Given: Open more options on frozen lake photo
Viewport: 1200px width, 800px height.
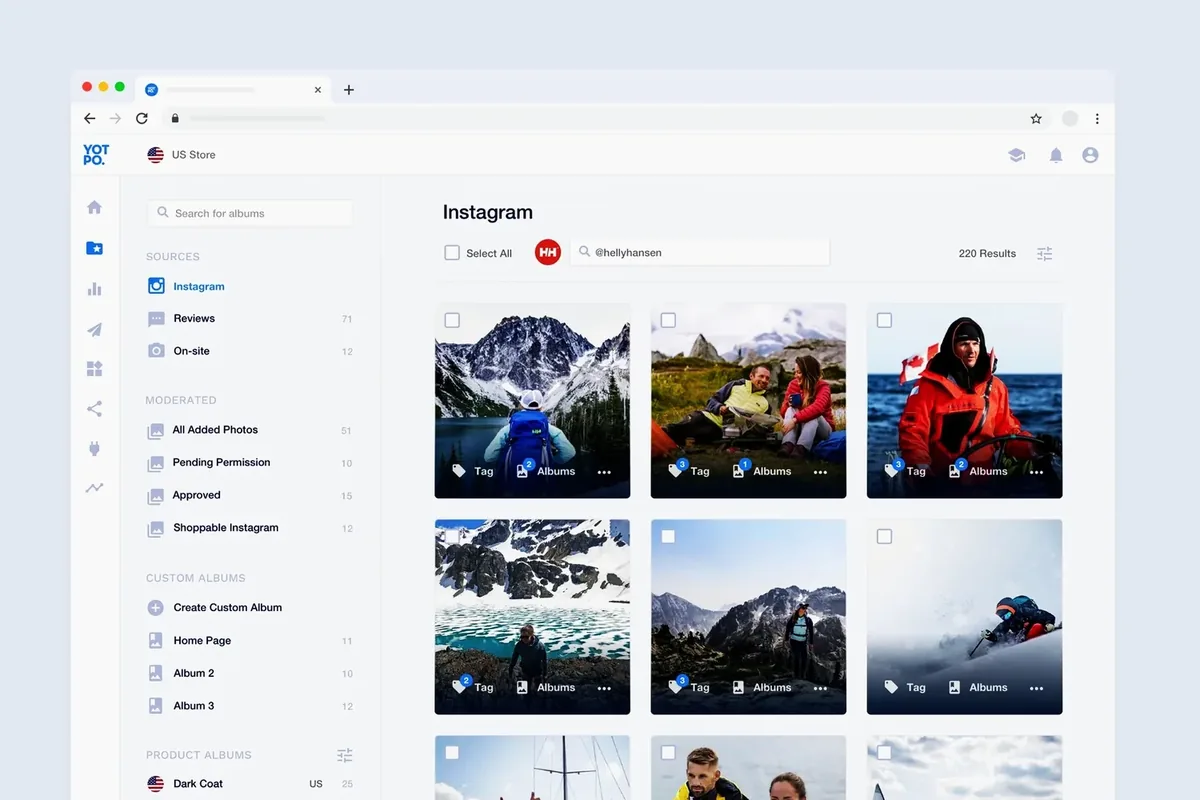Looking at the screenshot, I should 604,688.
